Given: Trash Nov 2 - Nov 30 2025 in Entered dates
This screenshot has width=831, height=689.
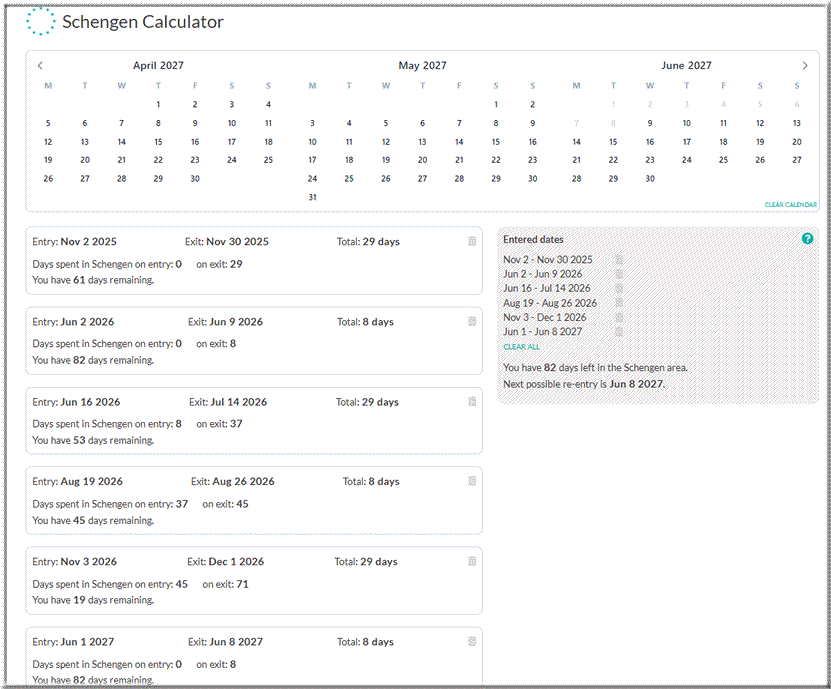Looking at the screenshot, I should [619, 260].
